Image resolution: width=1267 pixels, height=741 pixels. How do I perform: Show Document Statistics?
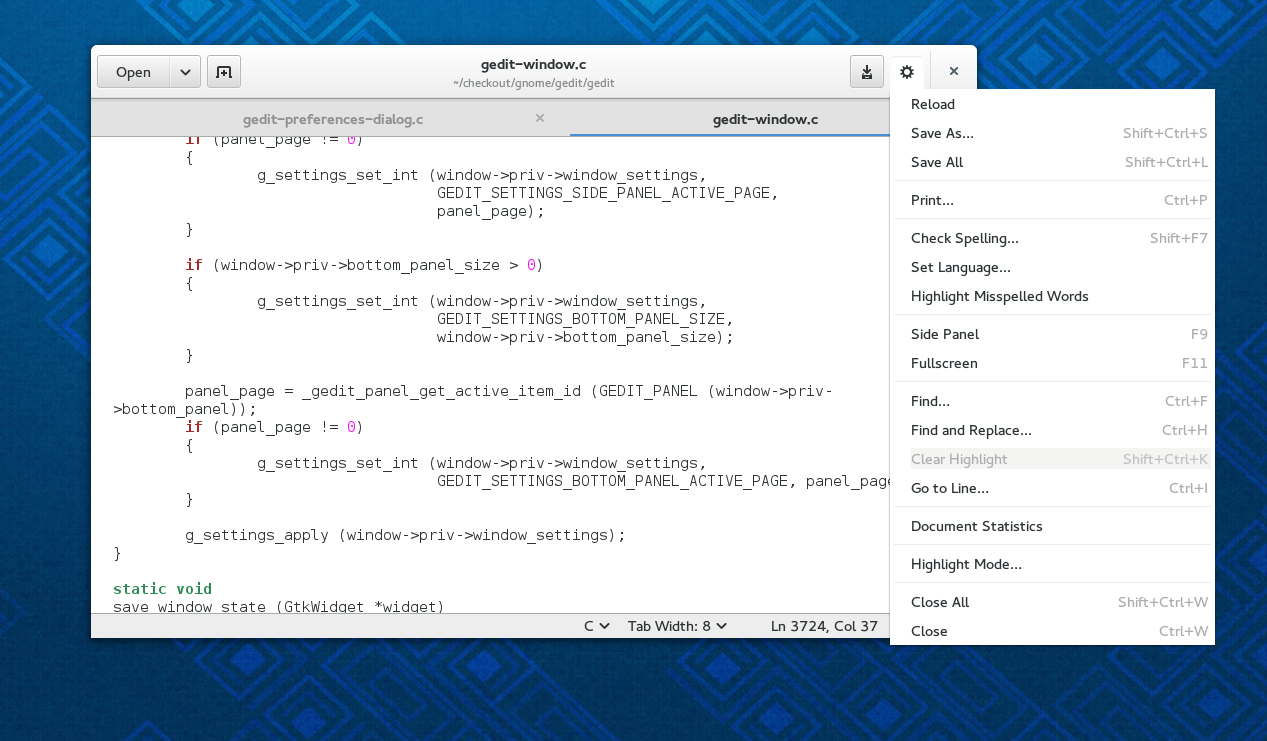coord(977,526)
